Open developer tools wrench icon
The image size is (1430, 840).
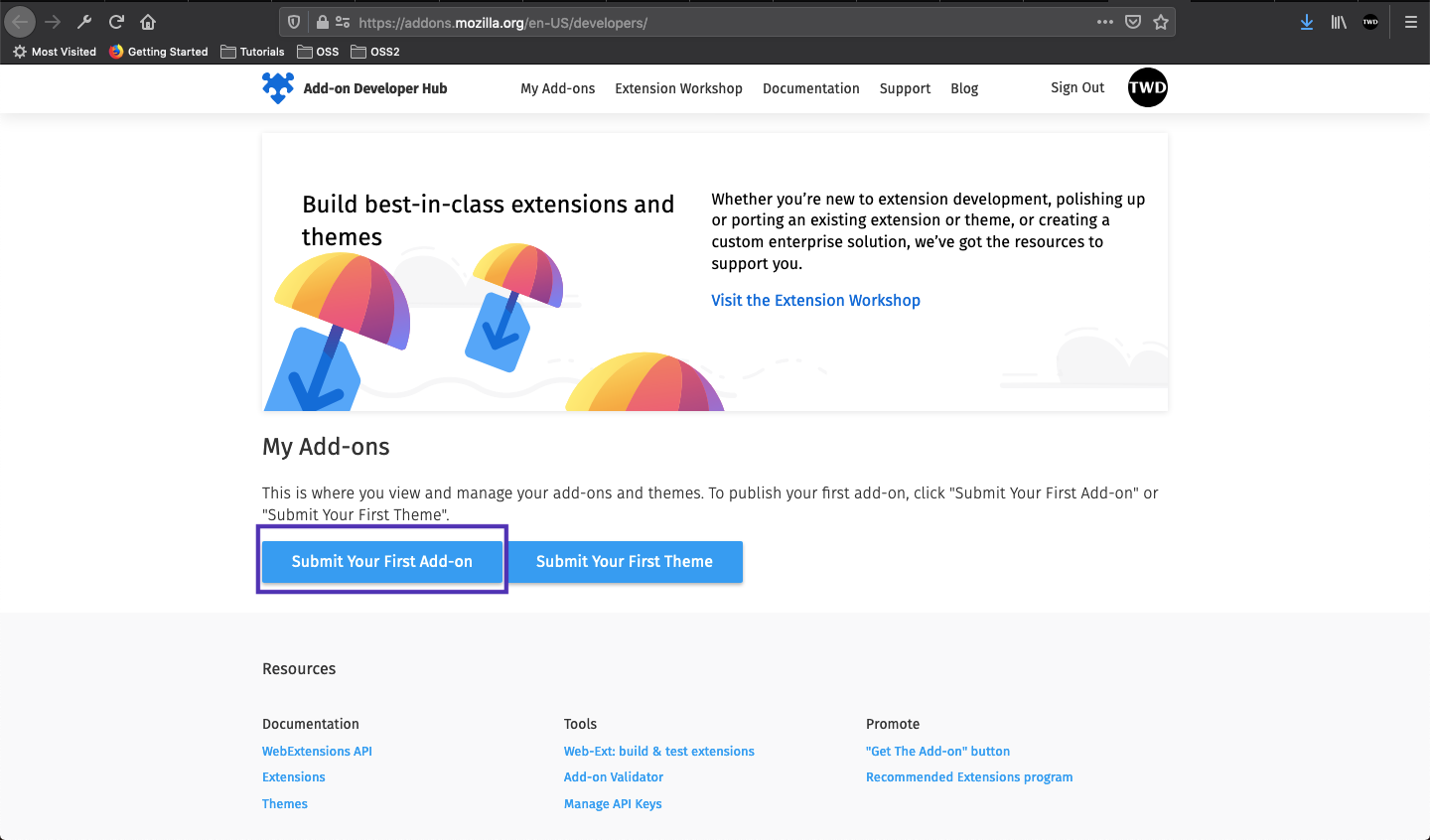(x=84, y=22)
